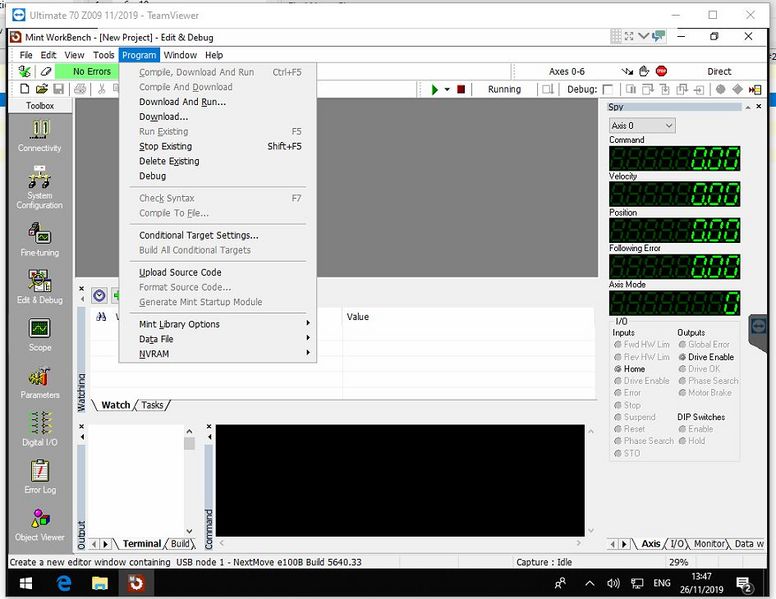
Task: Select Stop Existing menu item
Action: pos(218,146)
